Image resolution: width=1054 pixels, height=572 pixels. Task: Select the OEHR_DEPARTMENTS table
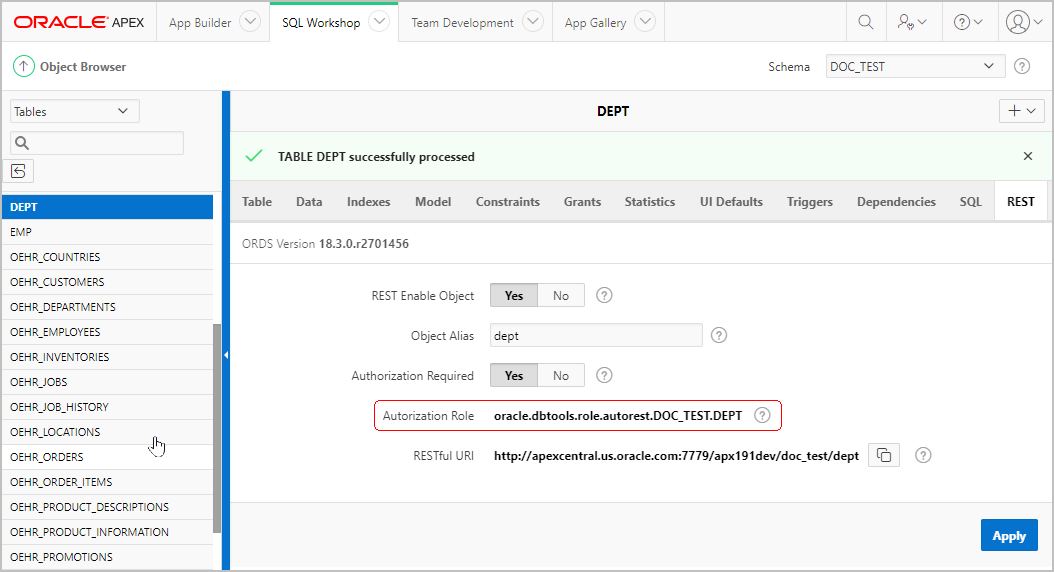coord(108,307)
